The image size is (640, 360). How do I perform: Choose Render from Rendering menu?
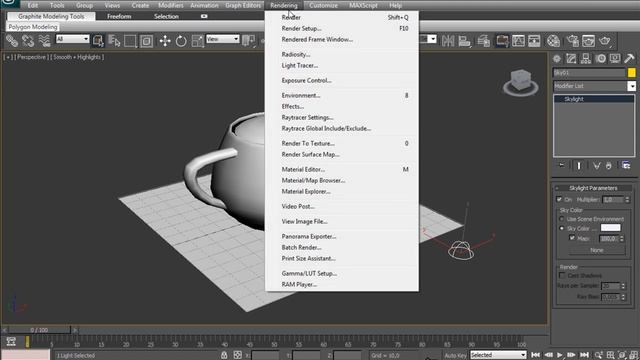coord(291,17)
